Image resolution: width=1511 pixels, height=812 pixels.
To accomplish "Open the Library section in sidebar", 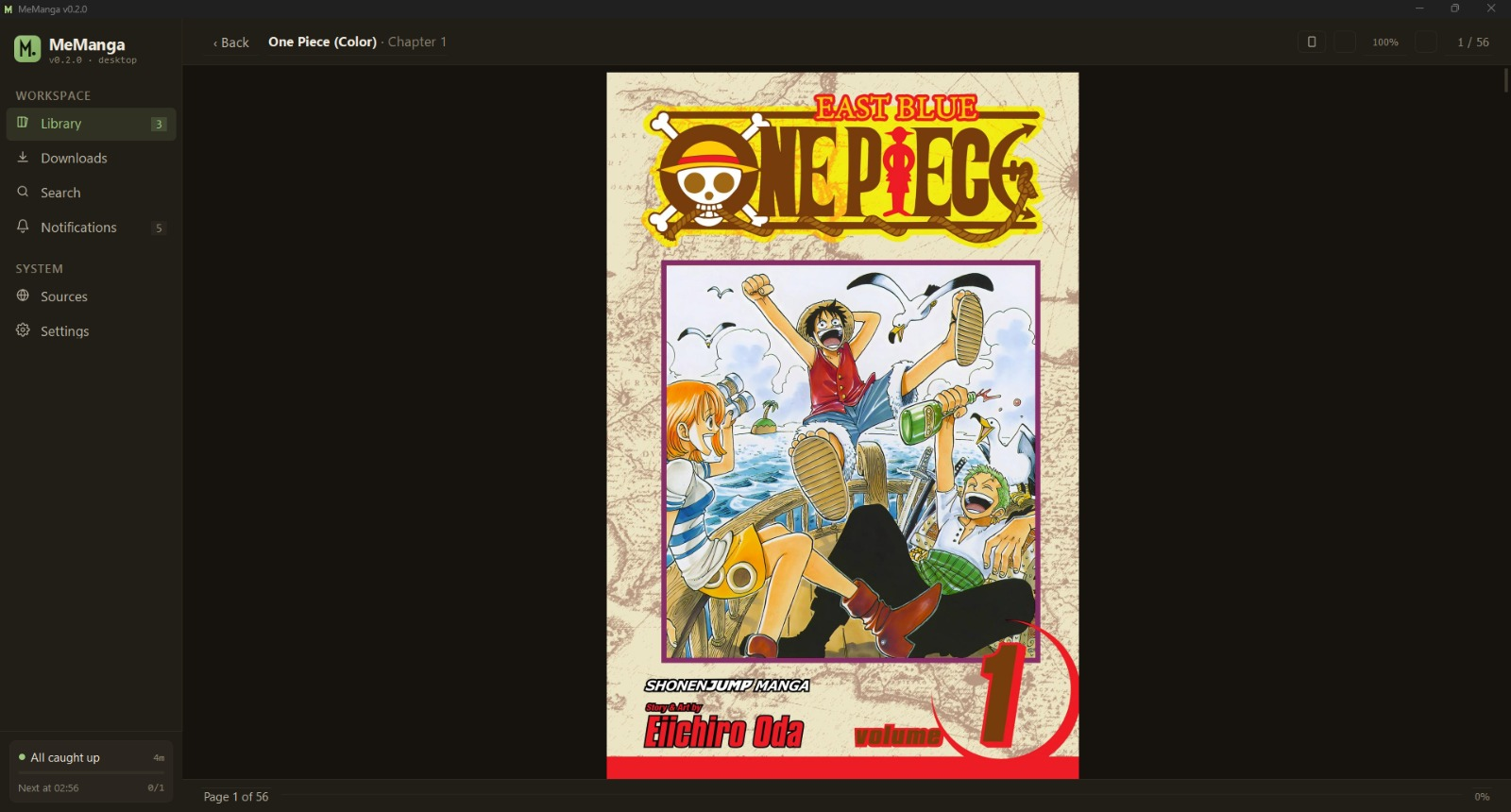I will 91,124.
